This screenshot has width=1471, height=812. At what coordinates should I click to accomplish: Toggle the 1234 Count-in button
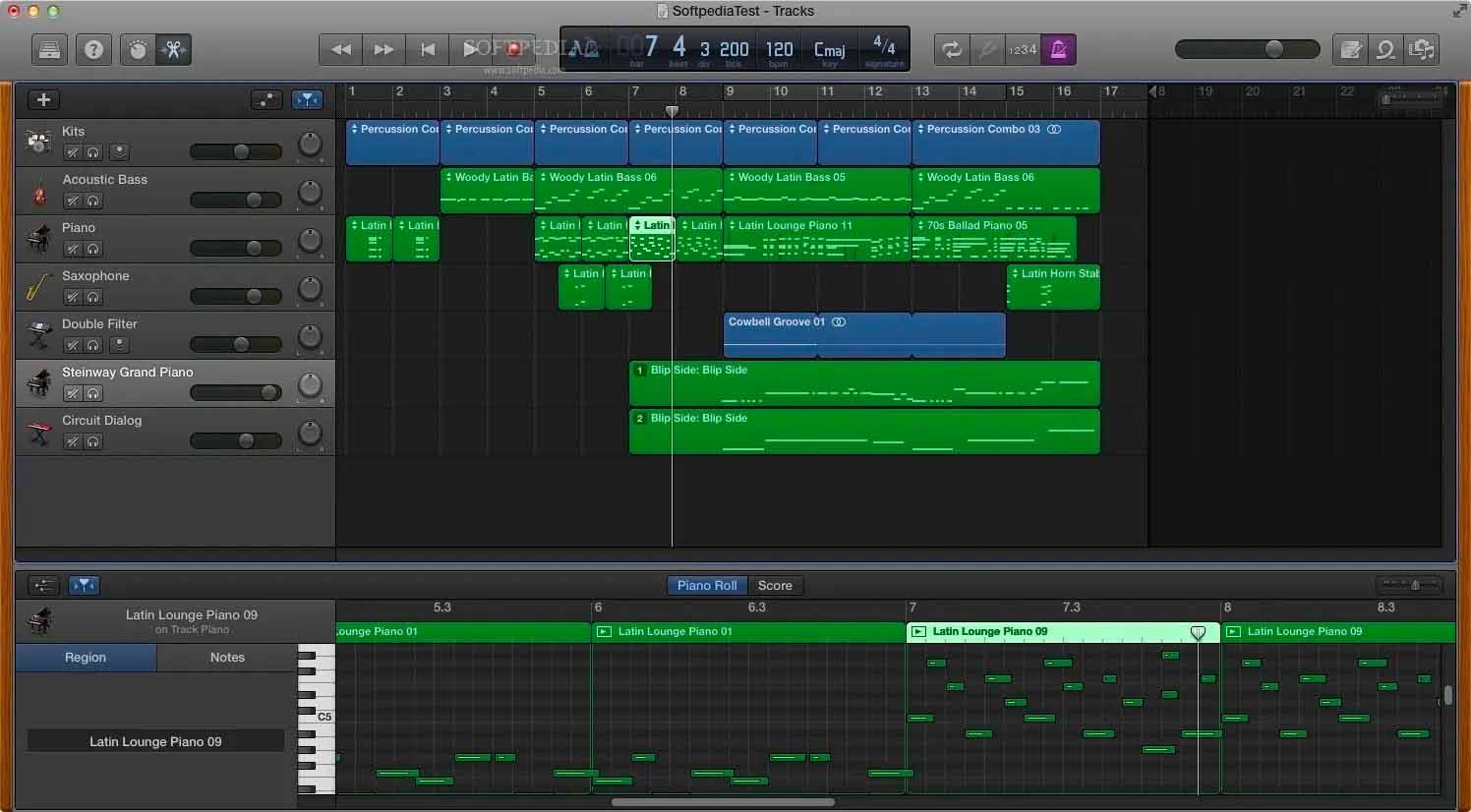point(1023,49)
